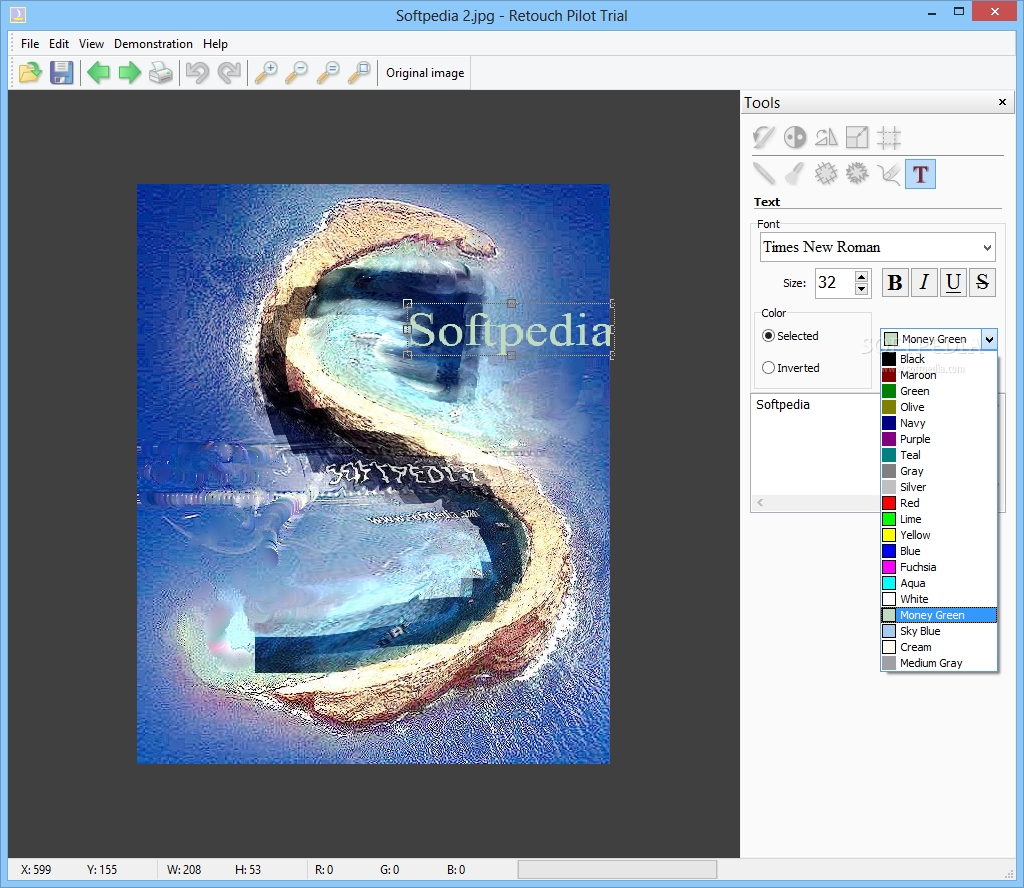This screenshot has width=1024, height=888.
Task: Open the Help menu
Action: point(215,44)
